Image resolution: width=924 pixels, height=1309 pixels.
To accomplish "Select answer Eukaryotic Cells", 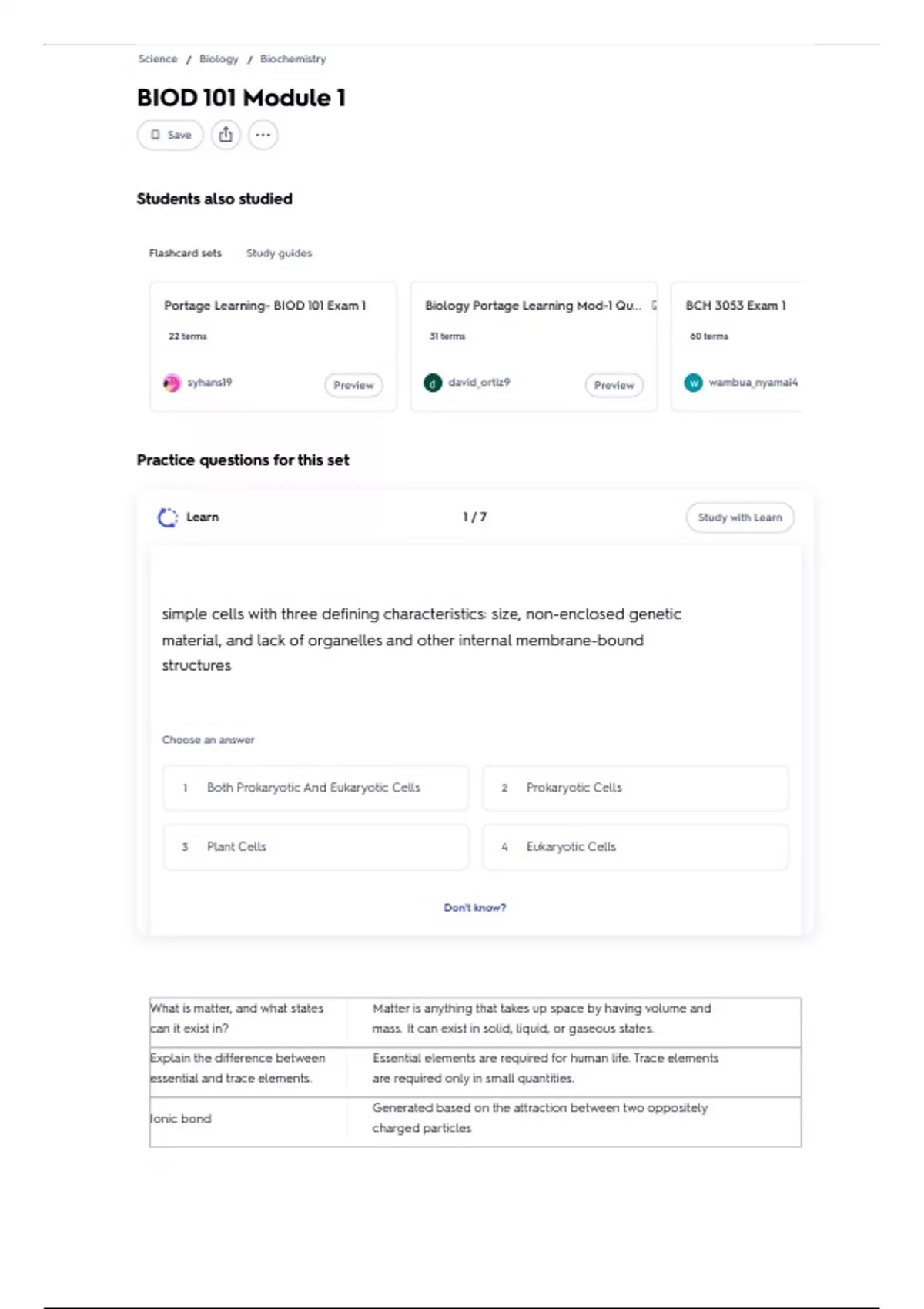I will (x=635, y=847).
